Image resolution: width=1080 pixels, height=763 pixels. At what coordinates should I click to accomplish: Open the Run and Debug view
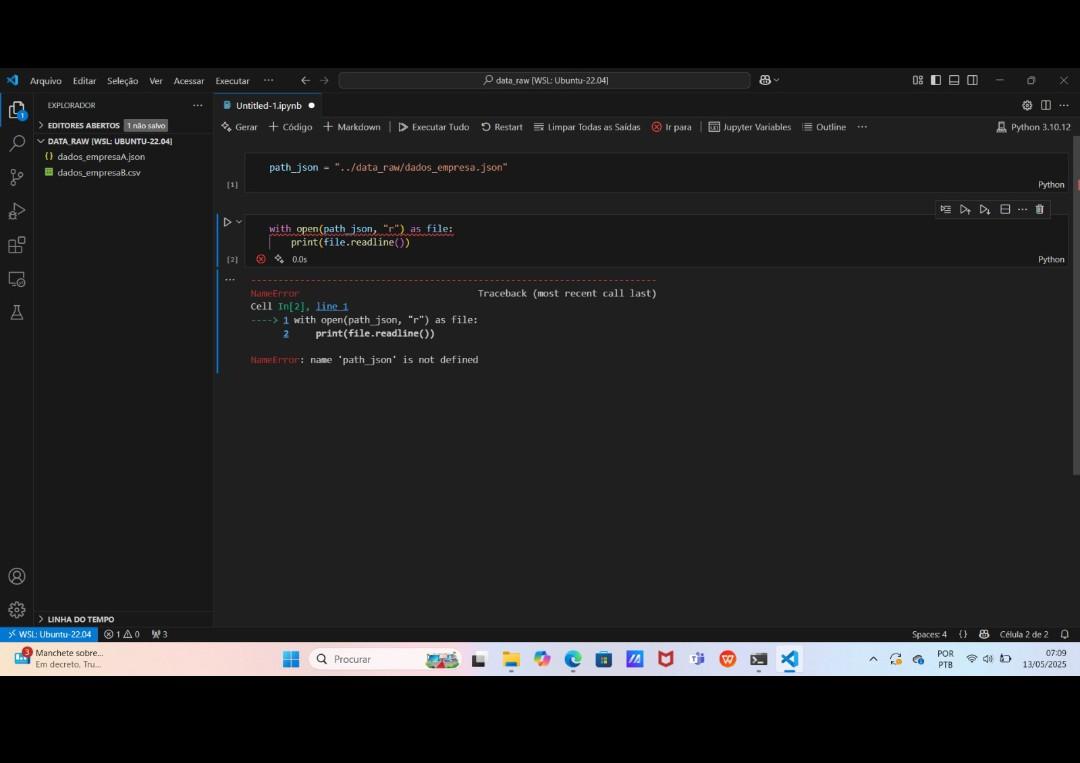tap(17, 211)
